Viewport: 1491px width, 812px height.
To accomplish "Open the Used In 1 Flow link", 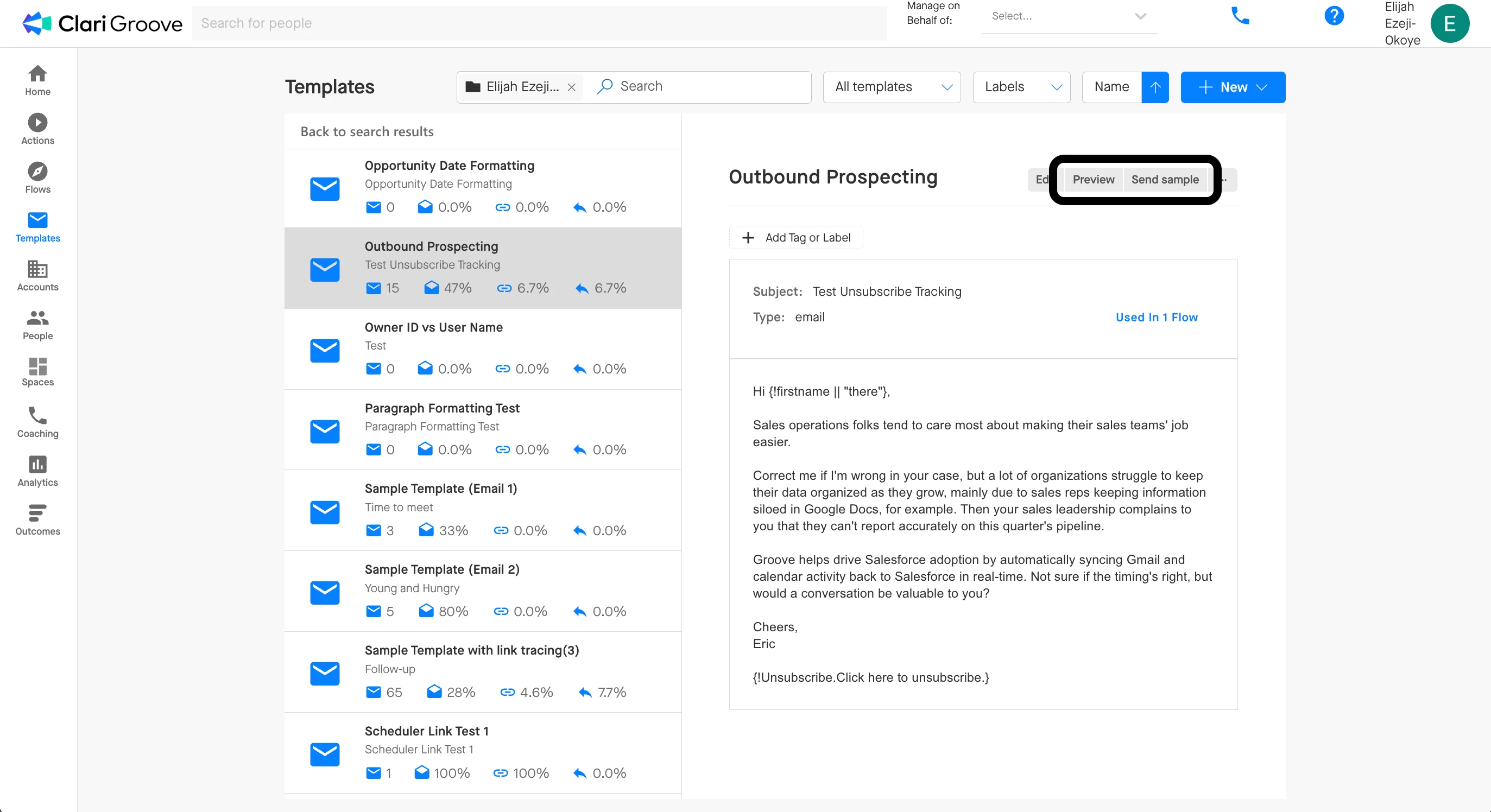I will coord(1156,317).
